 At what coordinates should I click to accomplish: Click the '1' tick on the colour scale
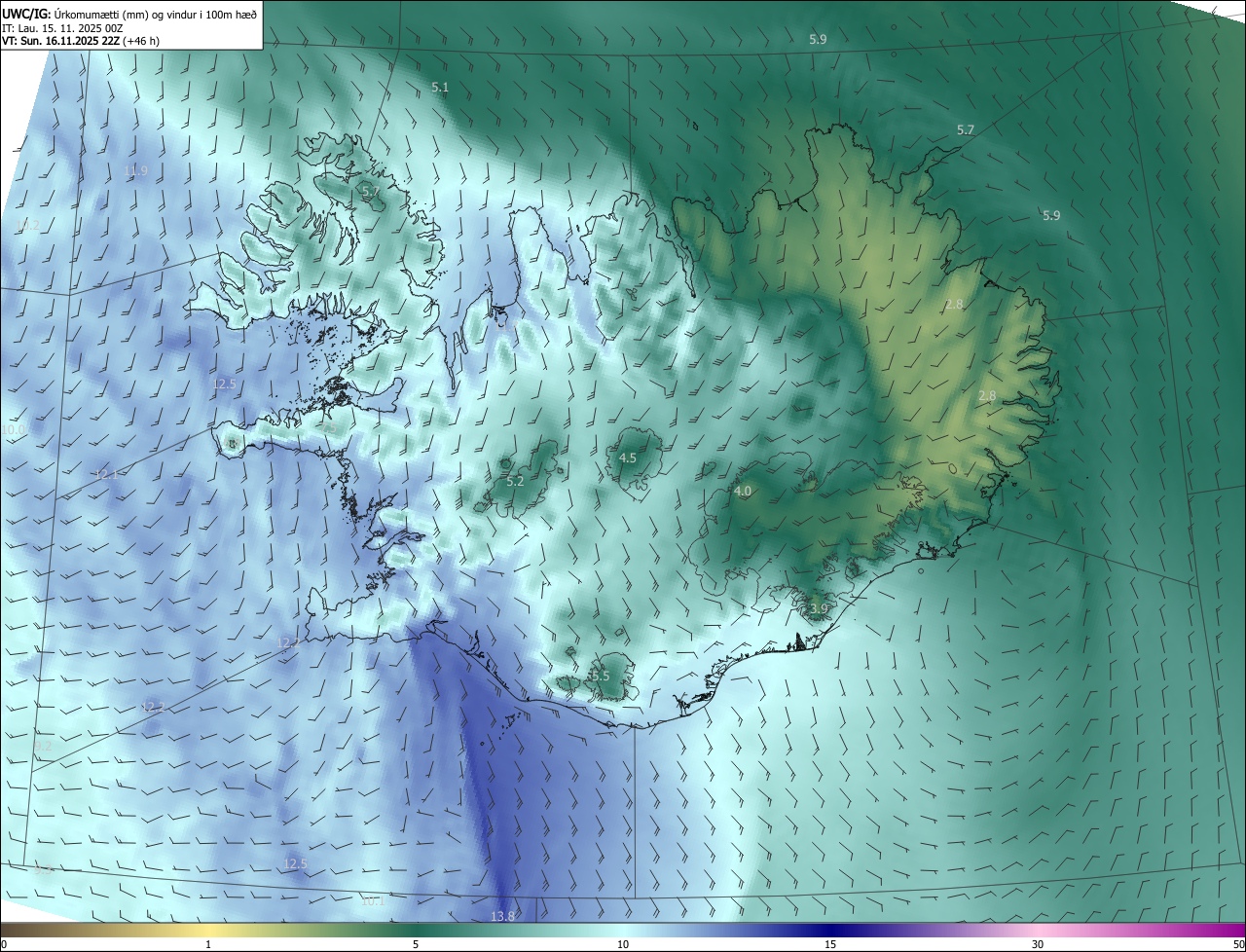click(x=208, y=945)
